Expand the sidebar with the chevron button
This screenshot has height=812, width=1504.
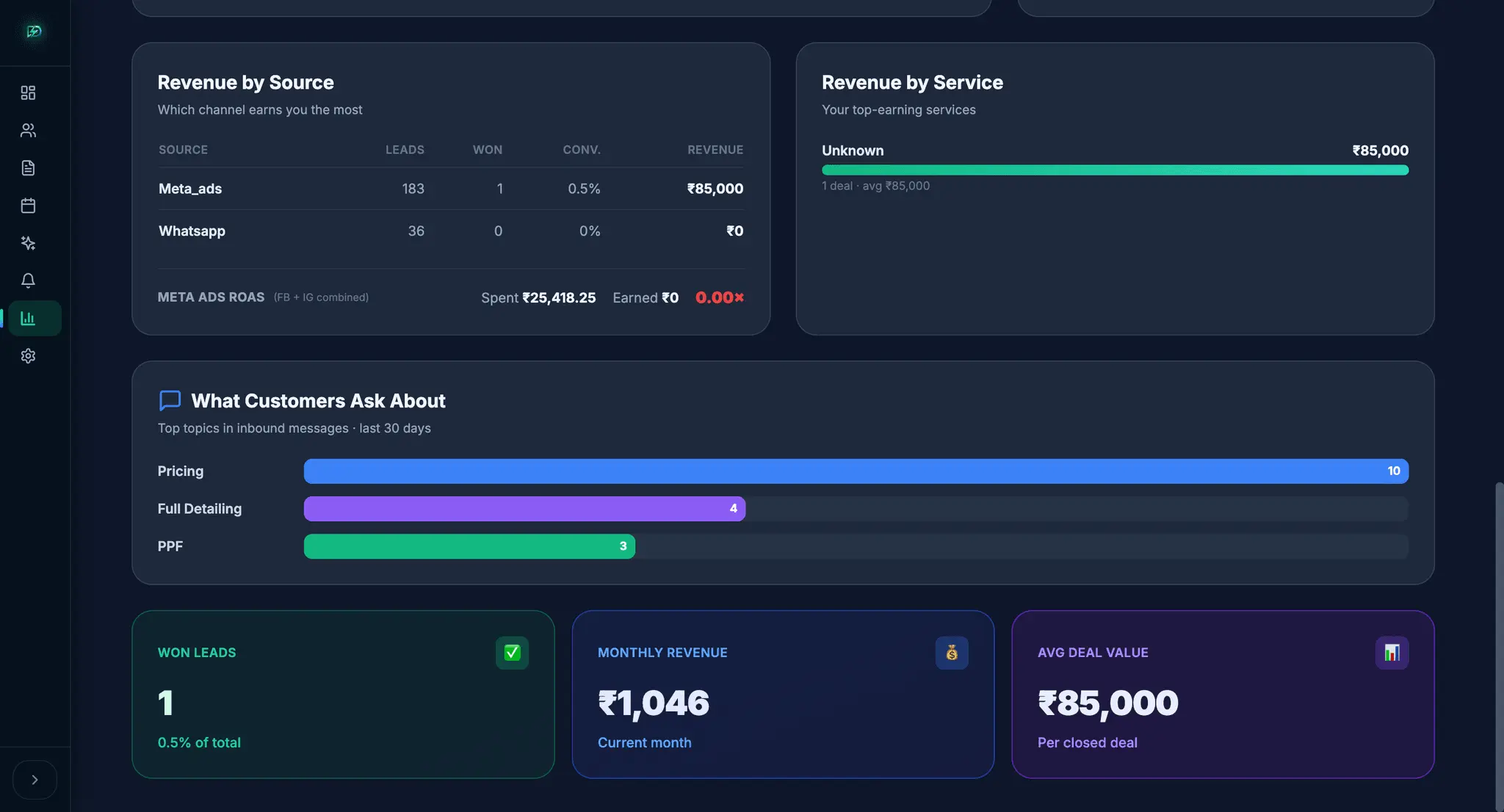[35, 780]
